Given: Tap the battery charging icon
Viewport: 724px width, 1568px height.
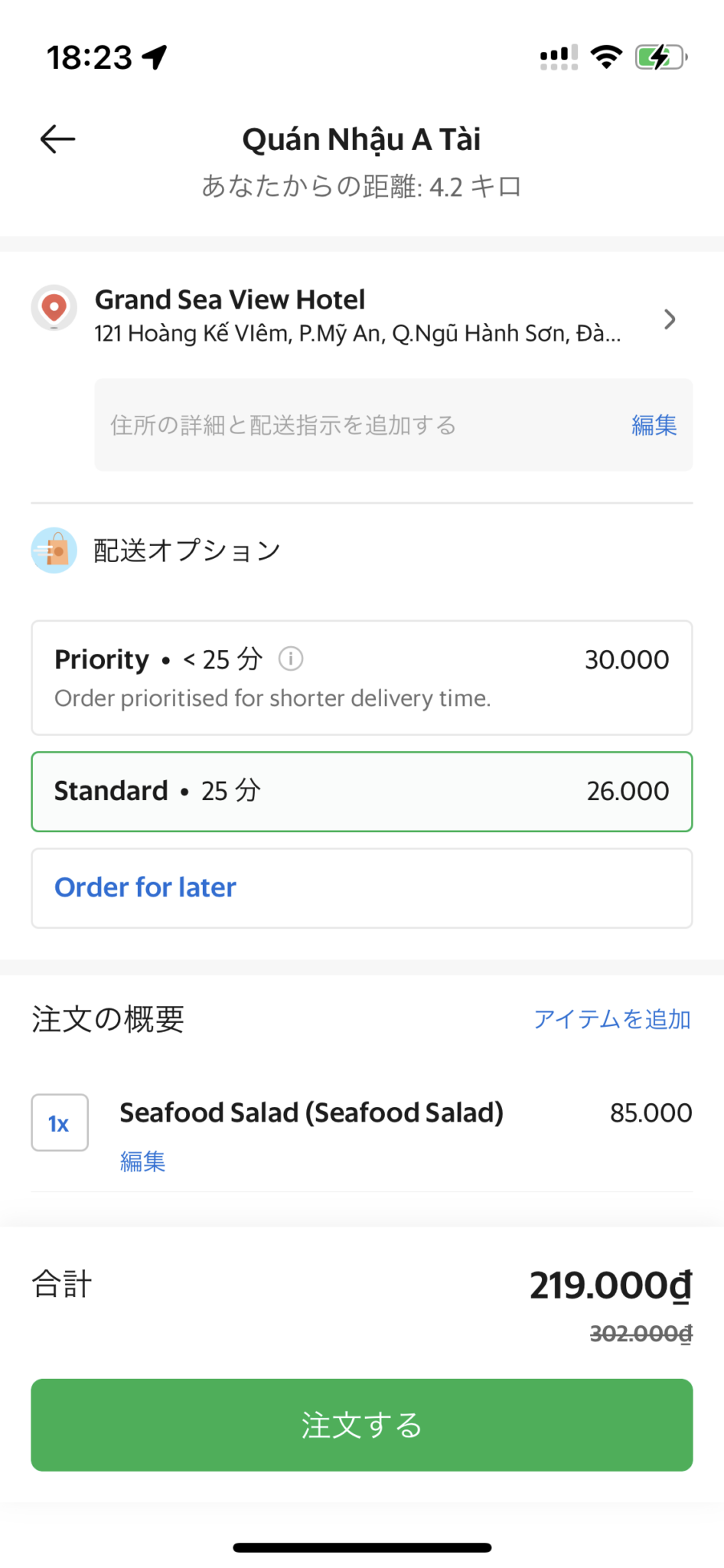Looking at the screenshot, I should [x=660, y=57].
